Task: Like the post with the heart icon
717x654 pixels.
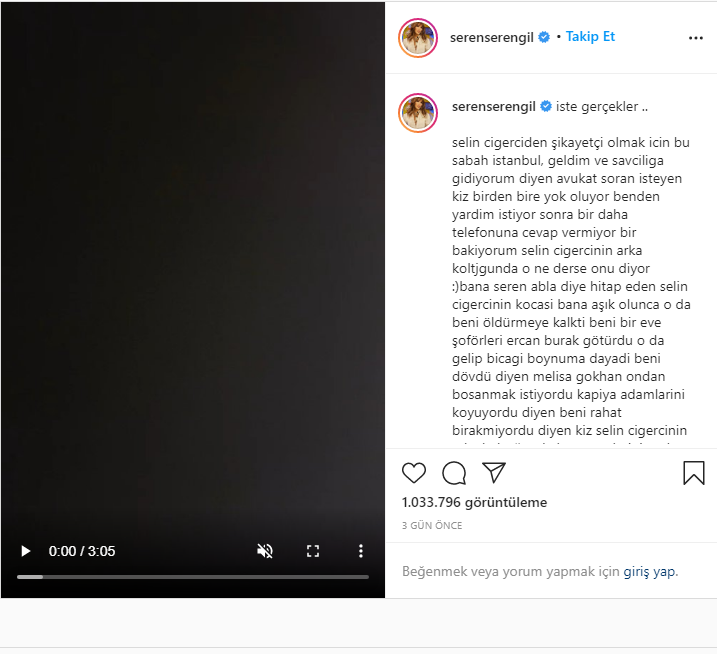Action: 414,473
